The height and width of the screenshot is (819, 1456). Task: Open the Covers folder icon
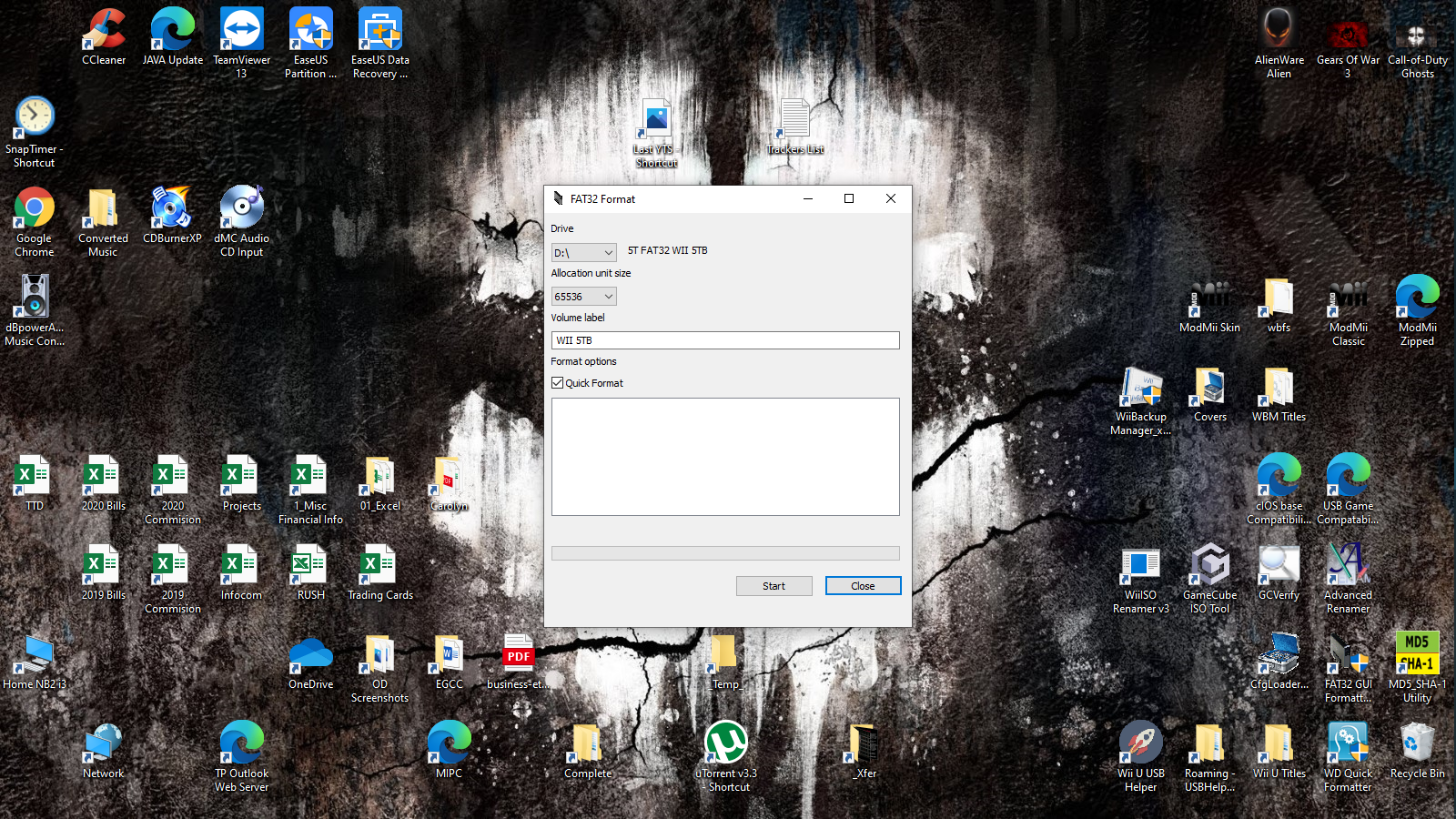(1210, 386)
